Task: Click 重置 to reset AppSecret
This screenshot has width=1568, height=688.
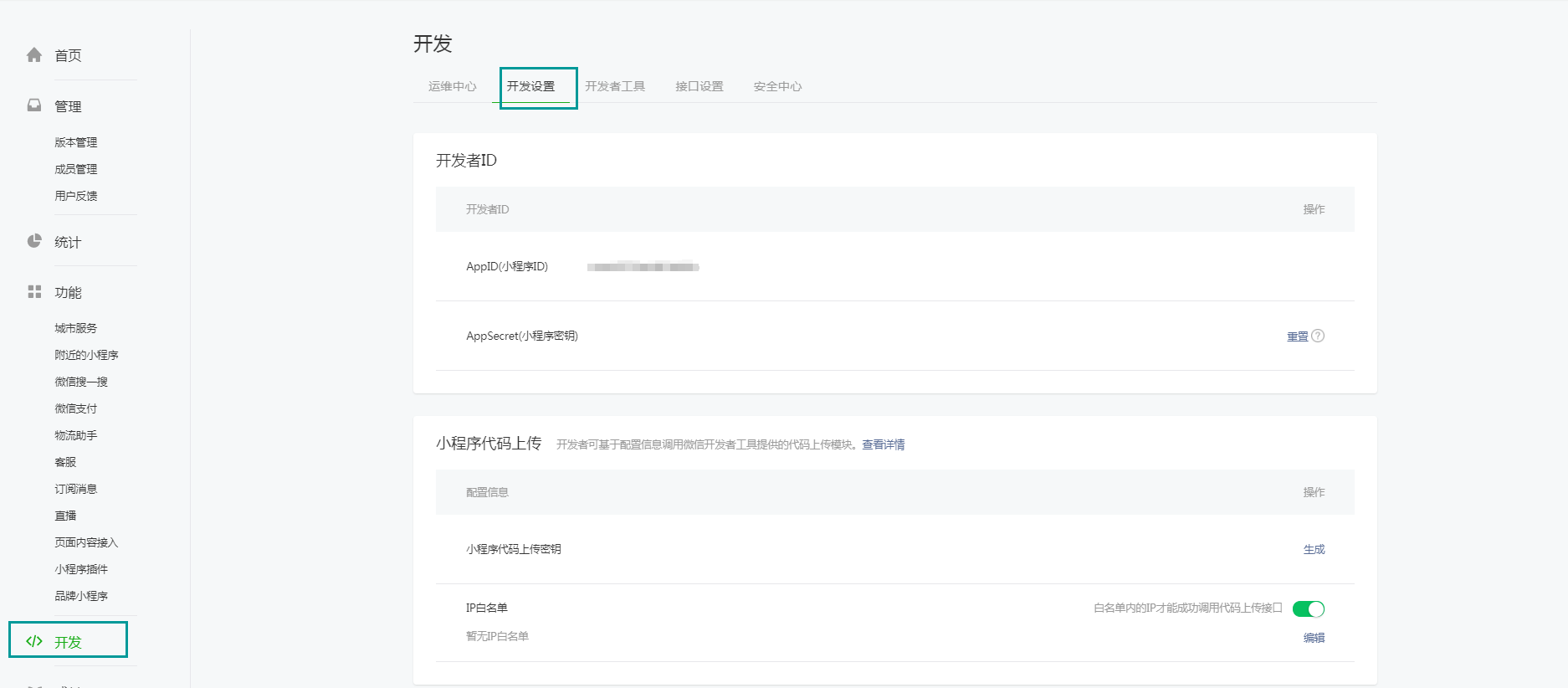Action: pyautogui.click(x=1297, y=336)
